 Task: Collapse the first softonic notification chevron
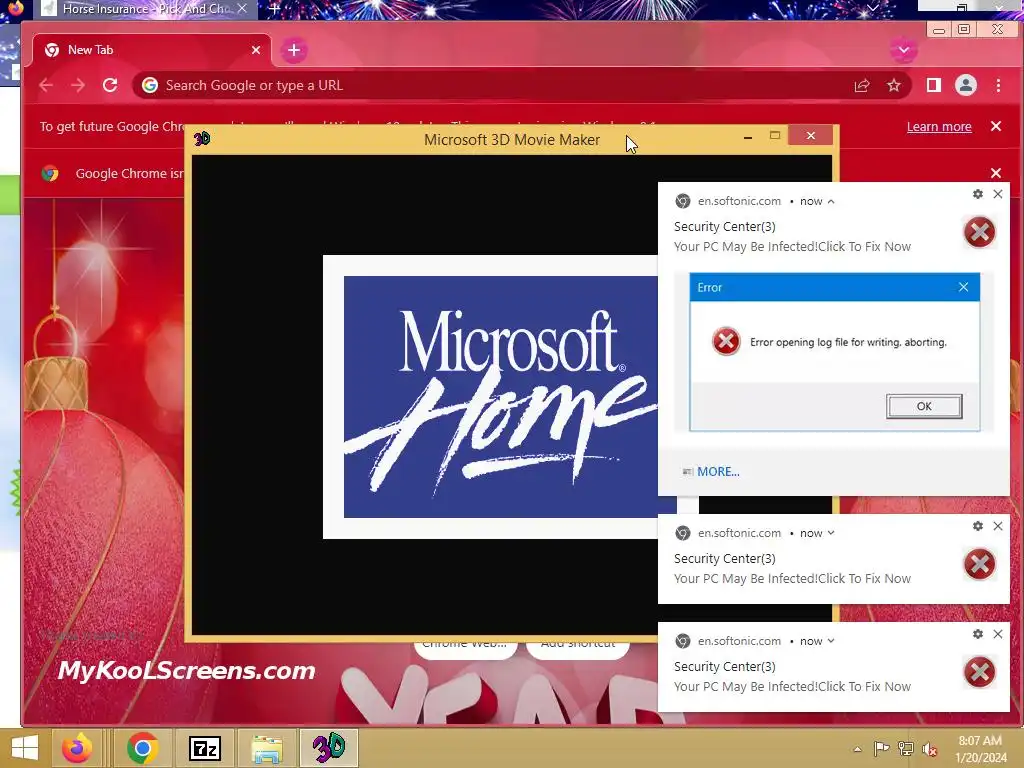click(x=831, y=202)
